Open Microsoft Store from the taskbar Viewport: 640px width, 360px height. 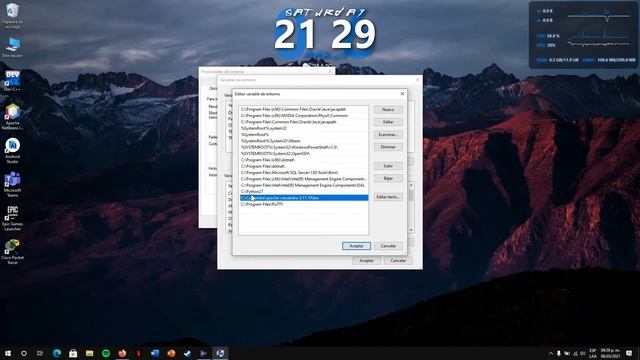coord(73,353)
